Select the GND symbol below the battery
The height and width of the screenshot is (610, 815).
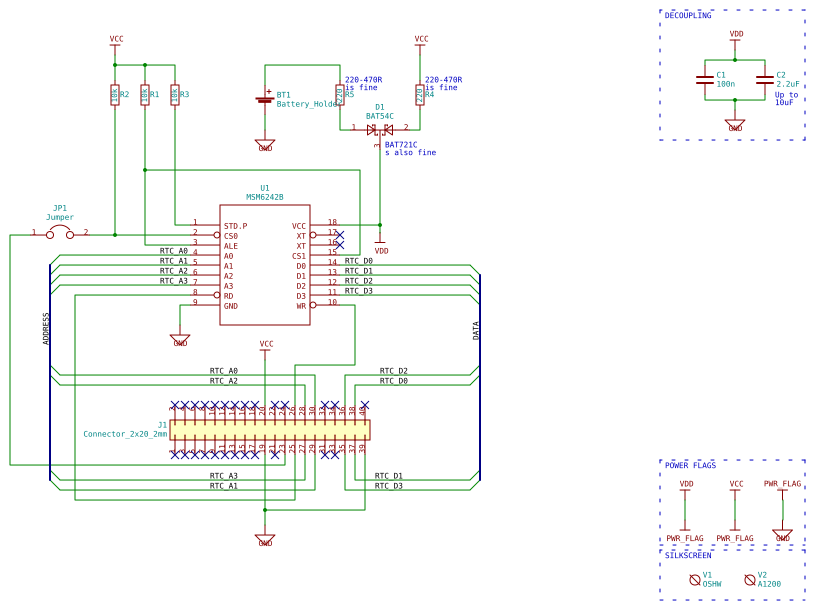click(265, 145)
